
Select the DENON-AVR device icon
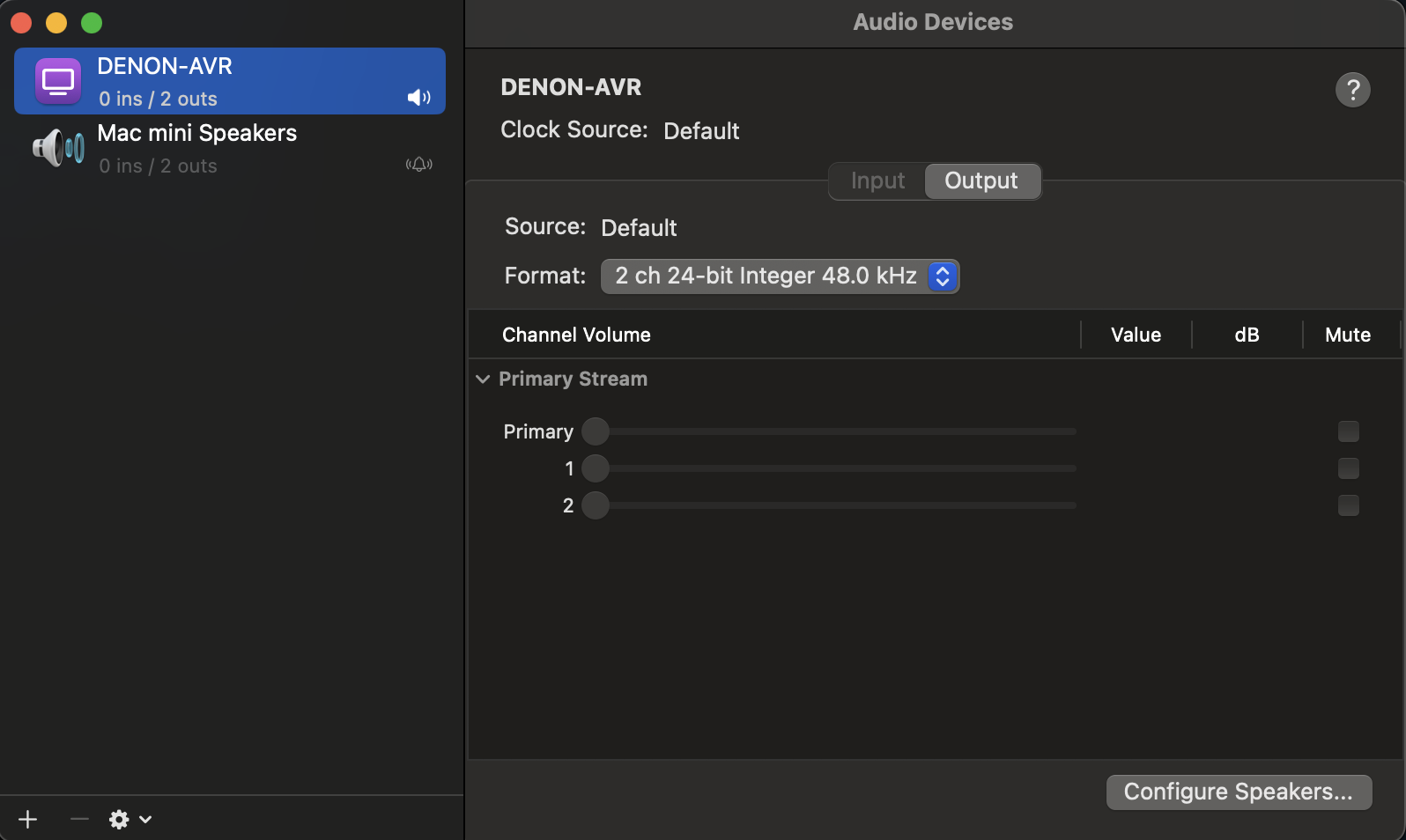click(x=58, y=81)
